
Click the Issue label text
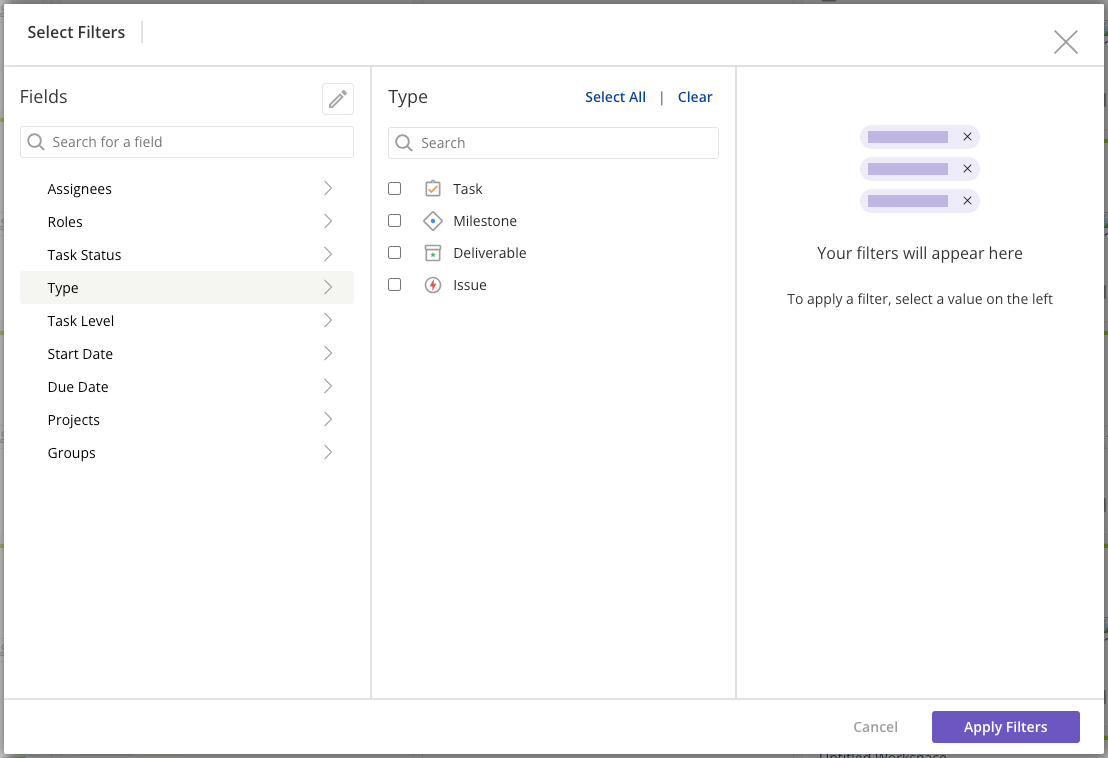click(470, 285)
